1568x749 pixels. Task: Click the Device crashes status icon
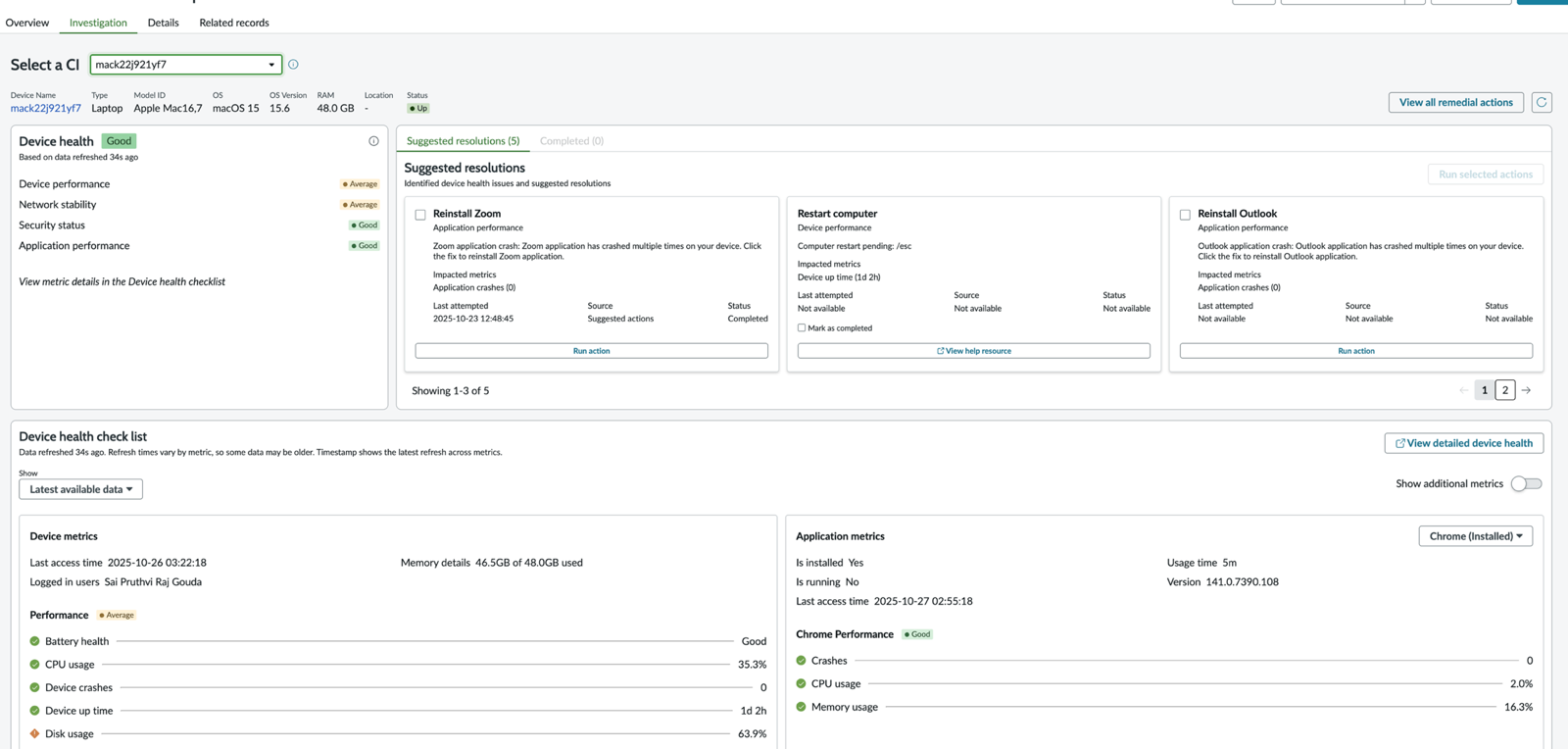(x=34, y=687)
